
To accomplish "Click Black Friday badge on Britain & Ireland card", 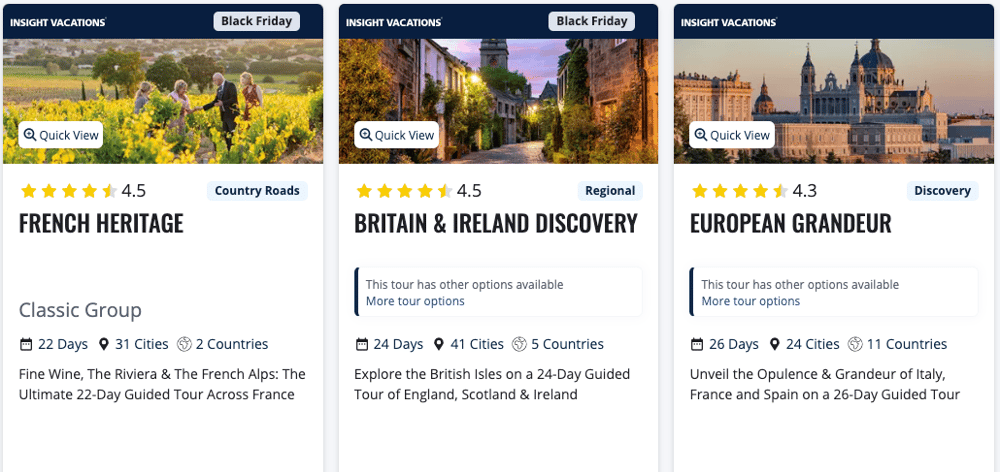I will (x=592, y=21).
